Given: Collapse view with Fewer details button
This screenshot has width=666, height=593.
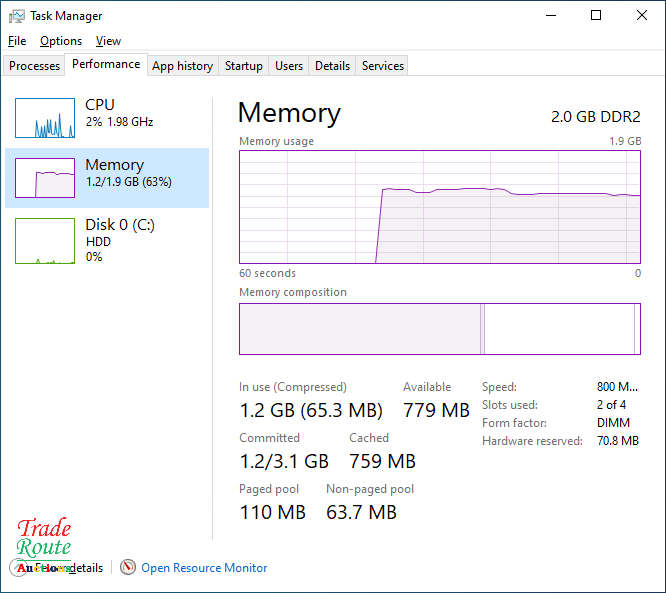Looking at the screenshot, I should pyautogui.click(x=60, y=568).
